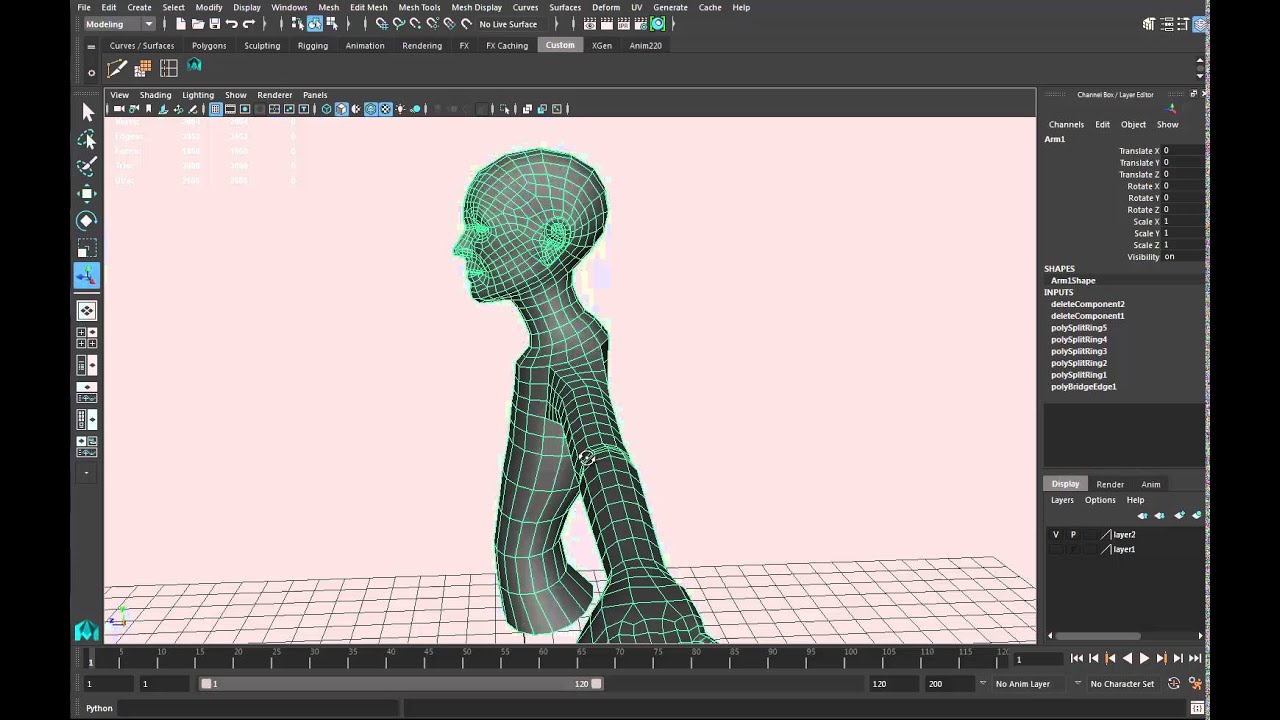
Task: Open Render View from the status line
Action: (x=588, y=24)
